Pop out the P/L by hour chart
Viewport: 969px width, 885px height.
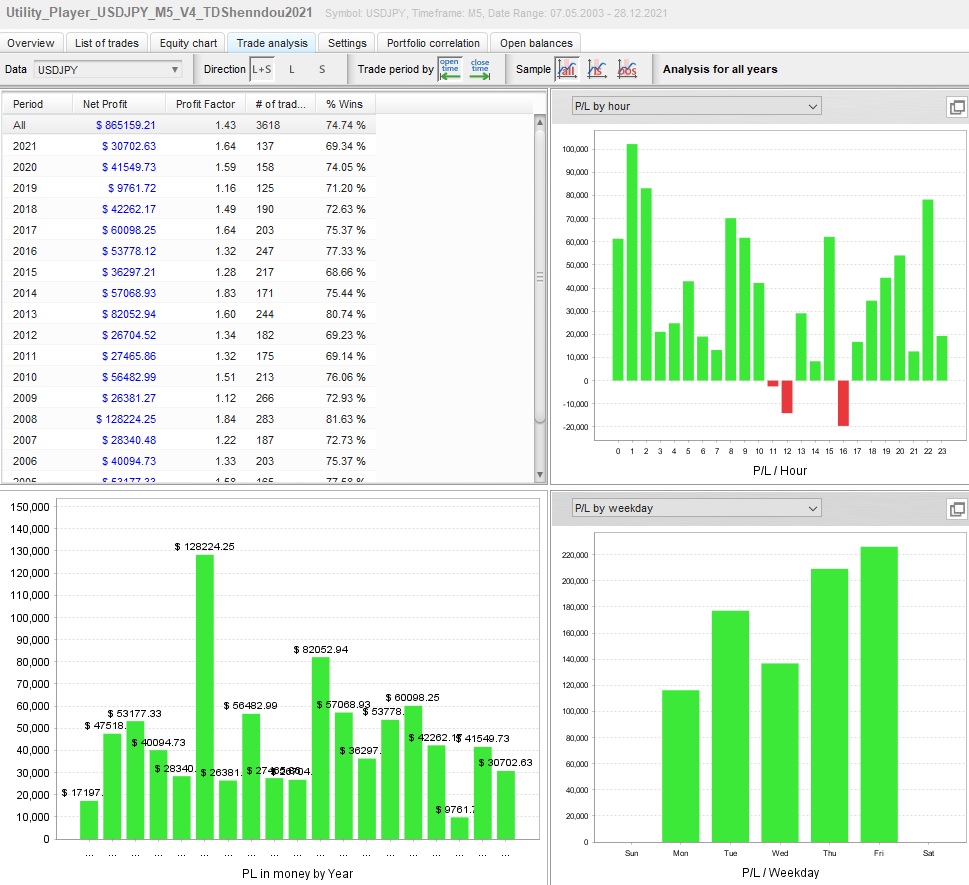[x=956, y=107]
